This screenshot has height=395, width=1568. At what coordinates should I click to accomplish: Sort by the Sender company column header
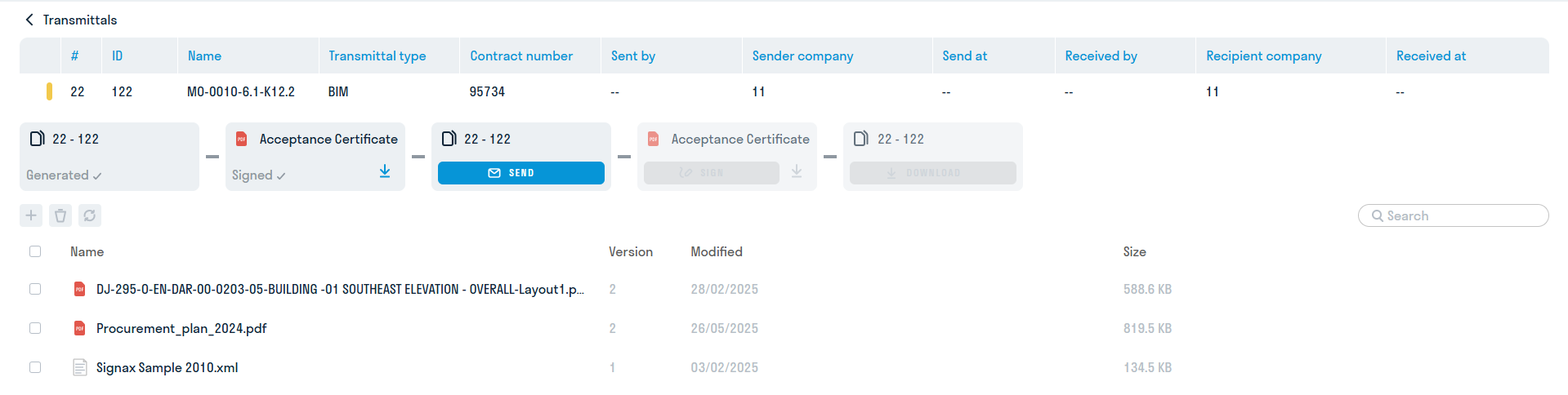click(x=802, y=55)
